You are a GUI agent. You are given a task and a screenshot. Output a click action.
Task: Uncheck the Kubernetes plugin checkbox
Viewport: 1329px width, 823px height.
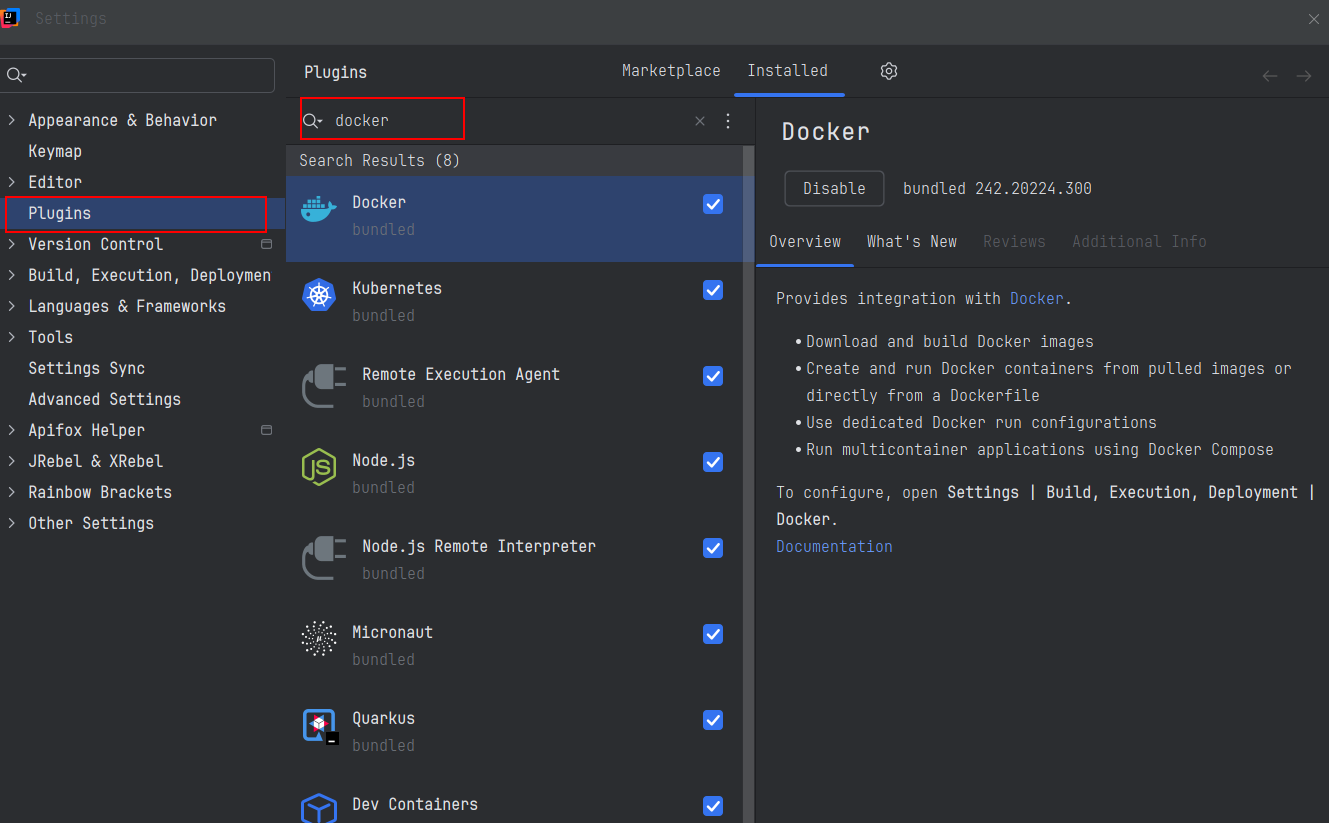713,290
